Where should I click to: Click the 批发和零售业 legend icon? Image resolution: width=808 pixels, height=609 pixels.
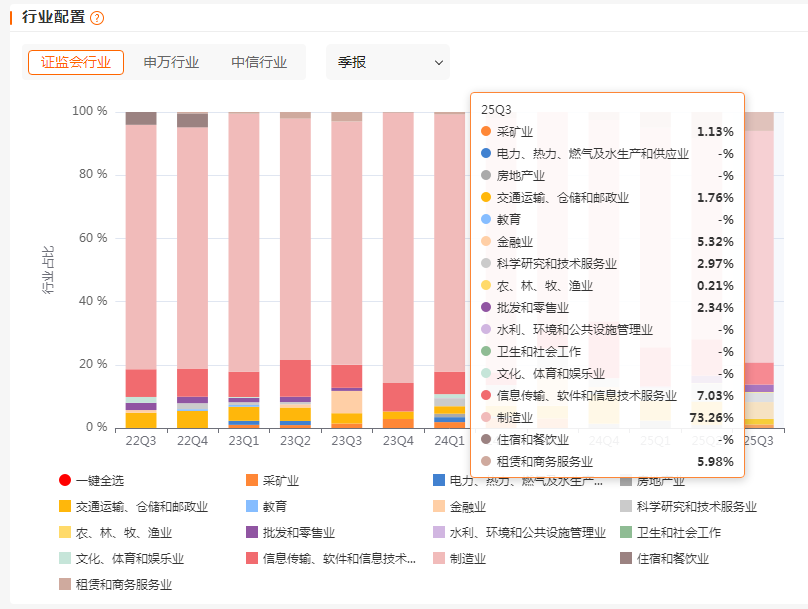pos(252,533)
